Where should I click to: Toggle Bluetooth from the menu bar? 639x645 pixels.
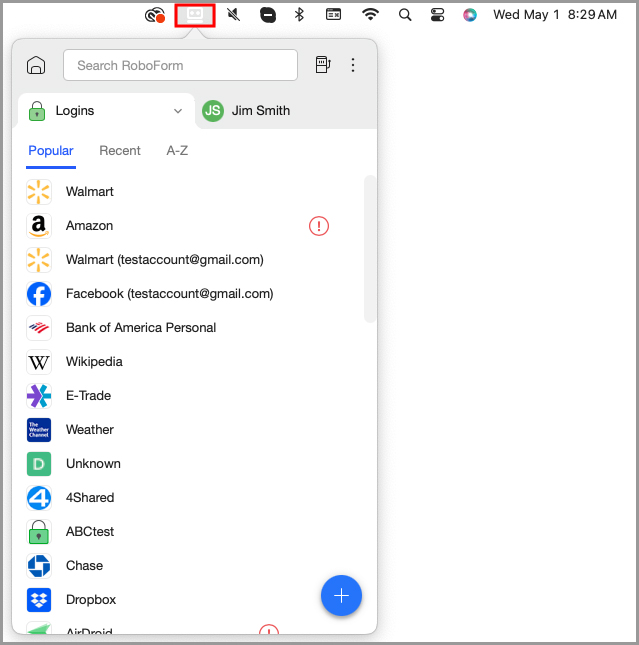tap(298, 15)
